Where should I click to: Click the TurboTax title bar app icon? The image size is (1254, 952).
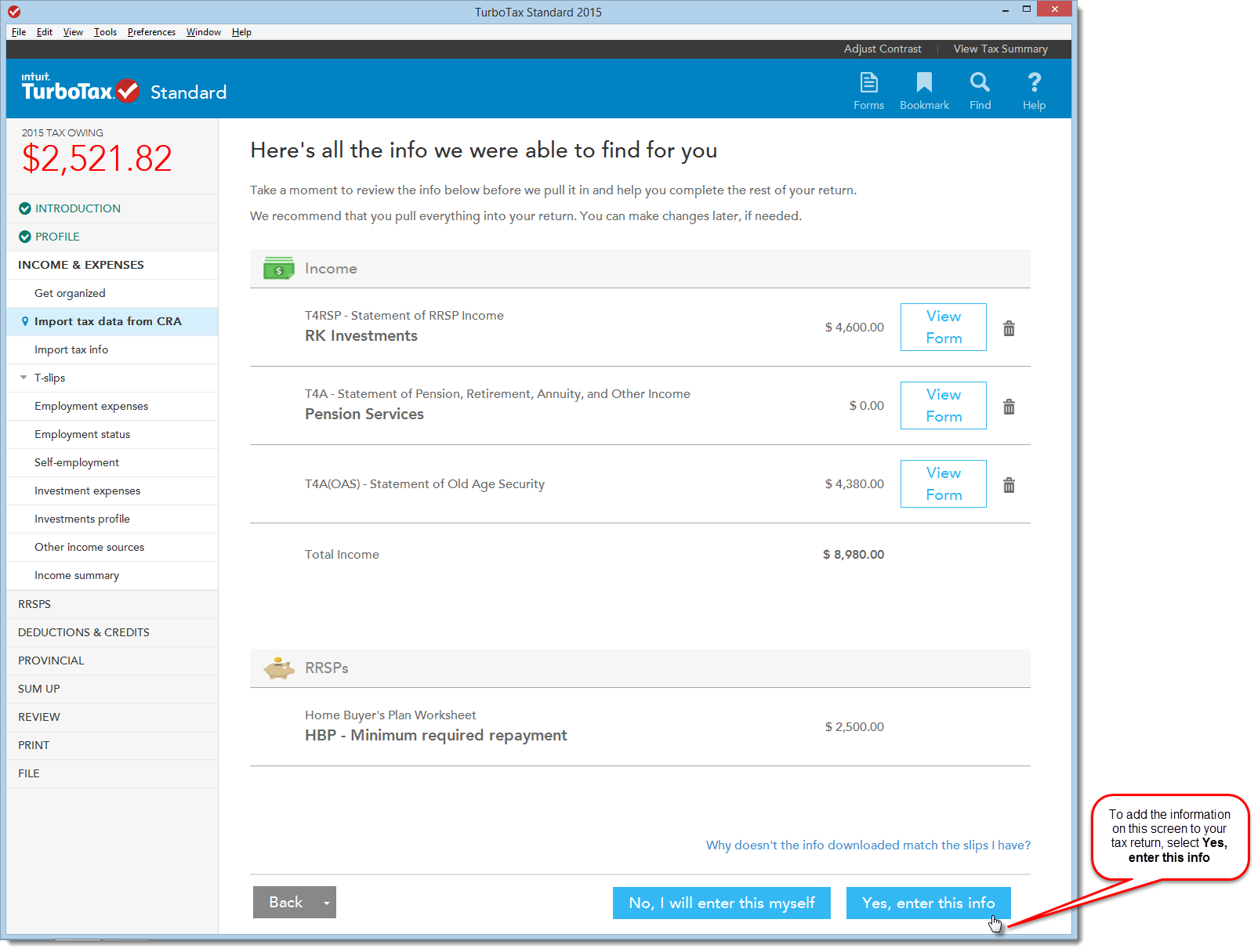[x=14, y=12]
